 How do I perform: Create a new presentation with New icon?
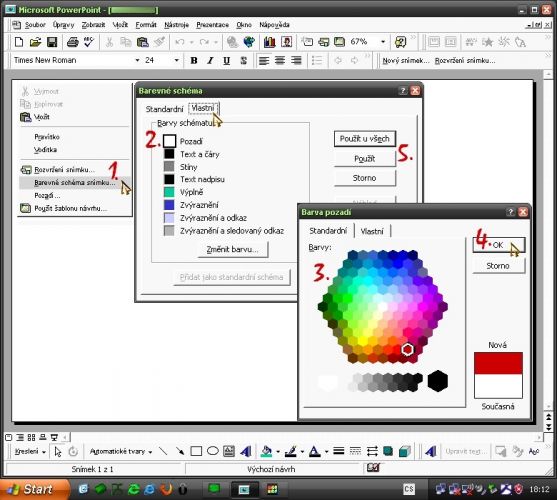coord(19,42)
